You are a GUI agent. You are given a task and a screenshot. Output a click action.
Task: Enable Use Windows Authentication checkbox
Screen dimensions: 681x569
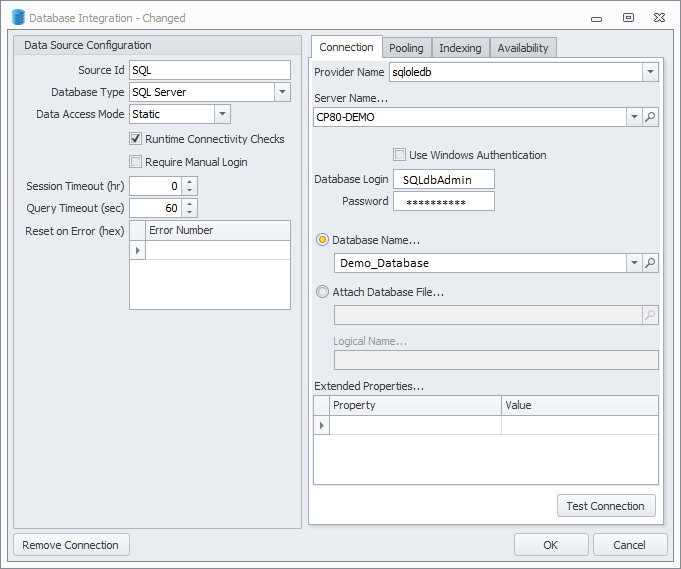[399, 155]
